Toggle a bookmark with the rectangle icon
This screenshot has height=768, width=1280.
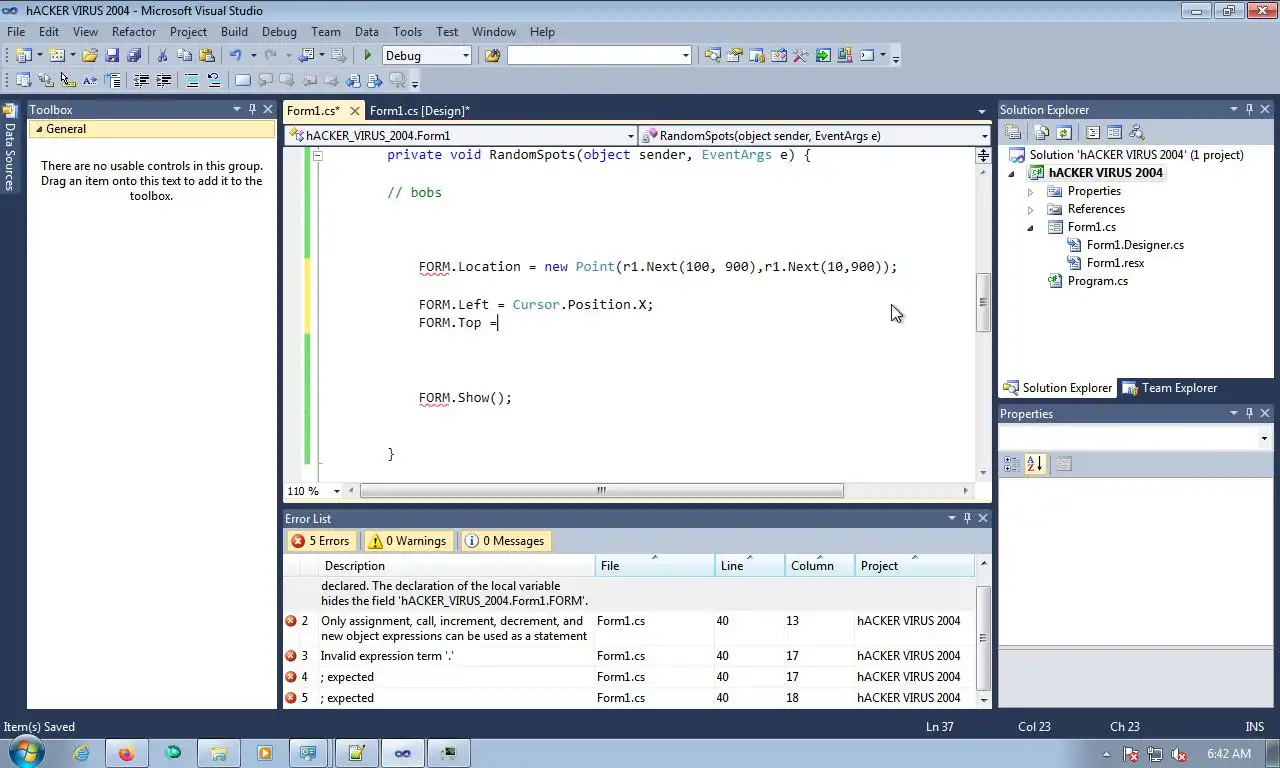coord(243,80)
